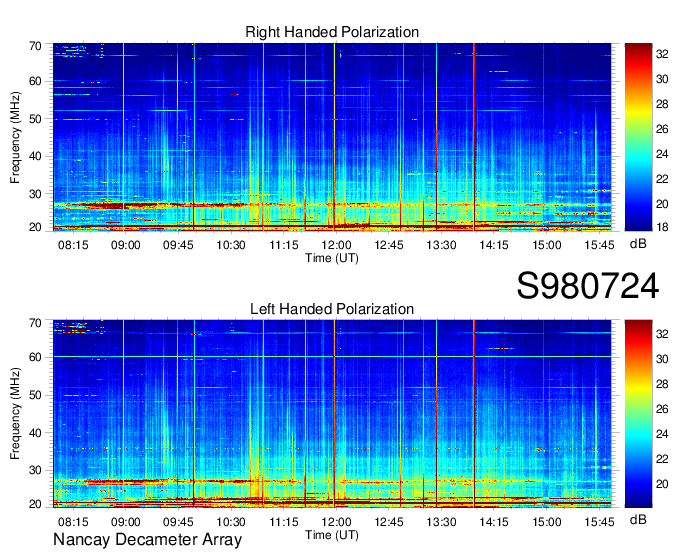
Task: Click the 30 dB label on the bottom color bar
Action: point(662,359)
